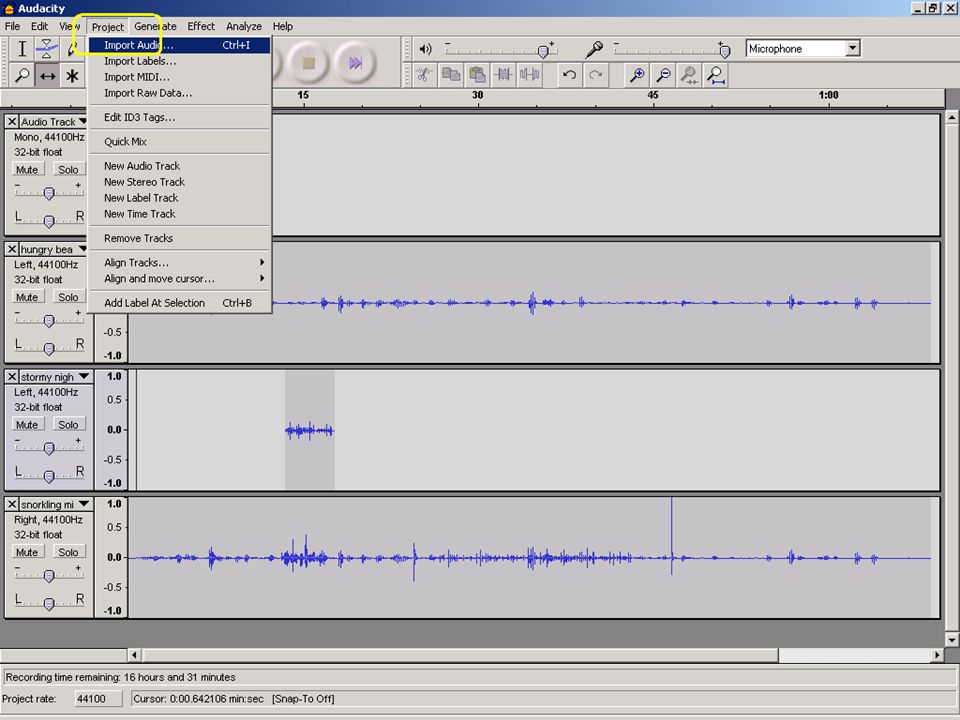The height and width of the screenshot is (720, 960).
Task: Open Edit ID3 Tags menu entry
Action: 179,118
